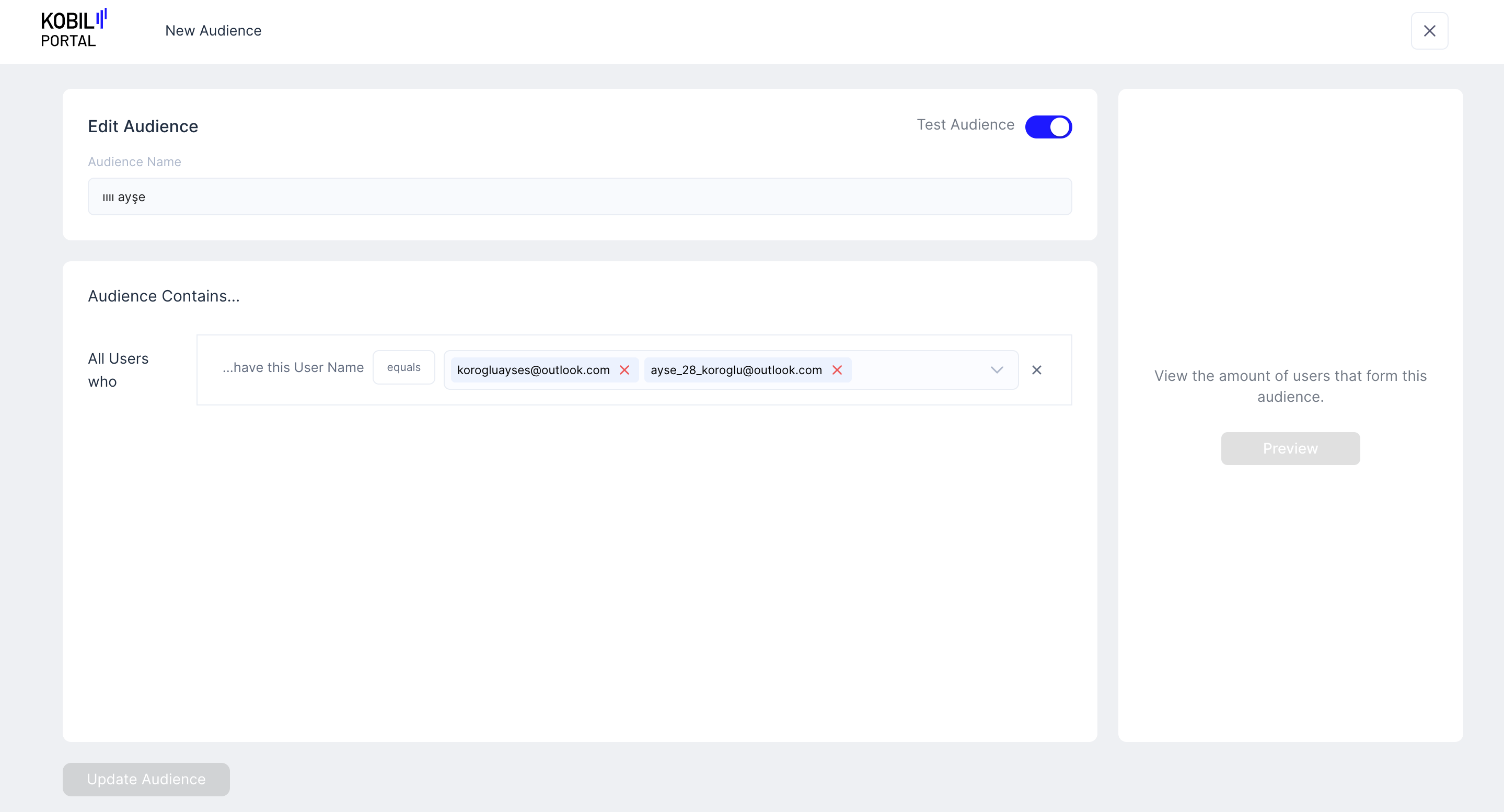Select the korogluayses@outlook.com chip text
The width and height of the screenshot is (1504, 812).
point(533,370)
